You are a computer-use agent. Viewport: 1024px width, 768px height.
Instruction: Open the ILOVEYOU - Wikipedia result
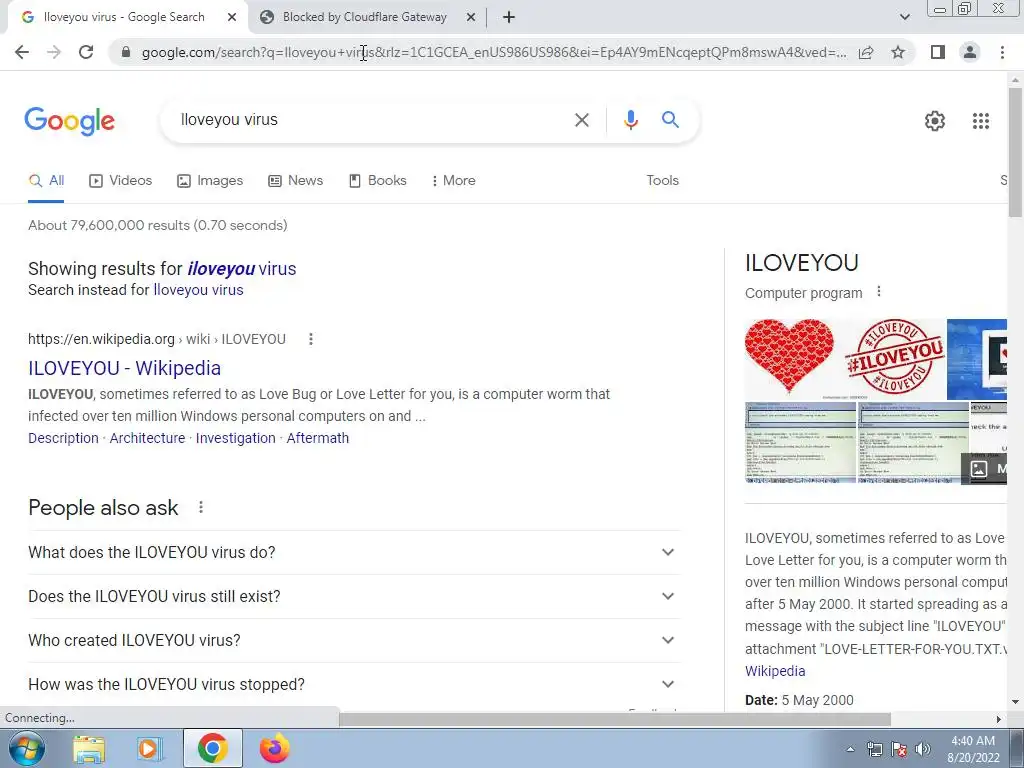[x=124, y=368]
